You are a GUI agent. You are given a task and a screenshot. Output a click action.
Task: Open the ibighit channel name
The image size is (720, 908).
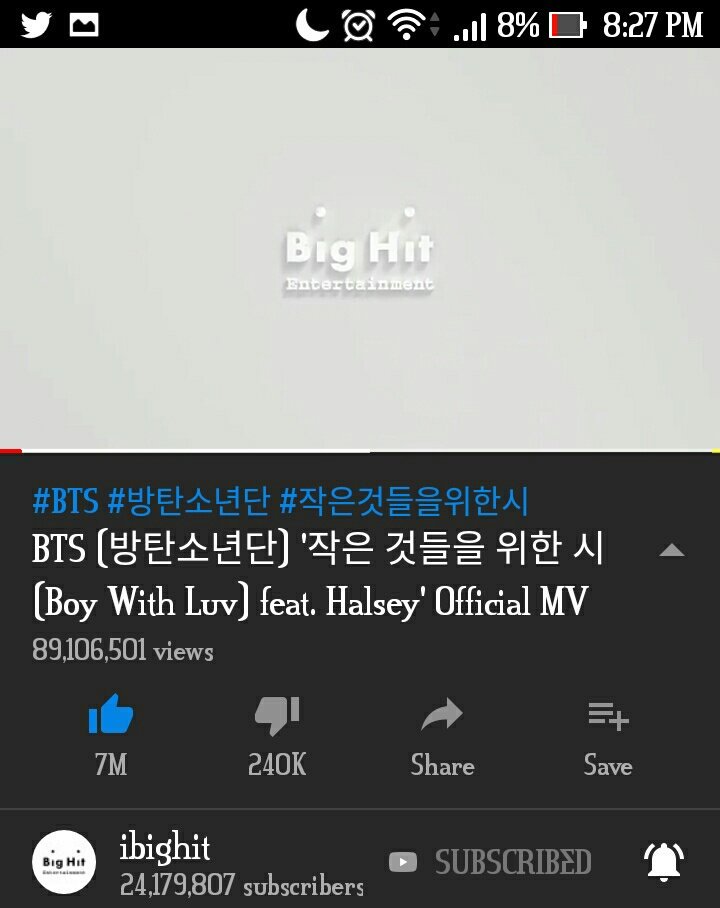tap(165, 847)
